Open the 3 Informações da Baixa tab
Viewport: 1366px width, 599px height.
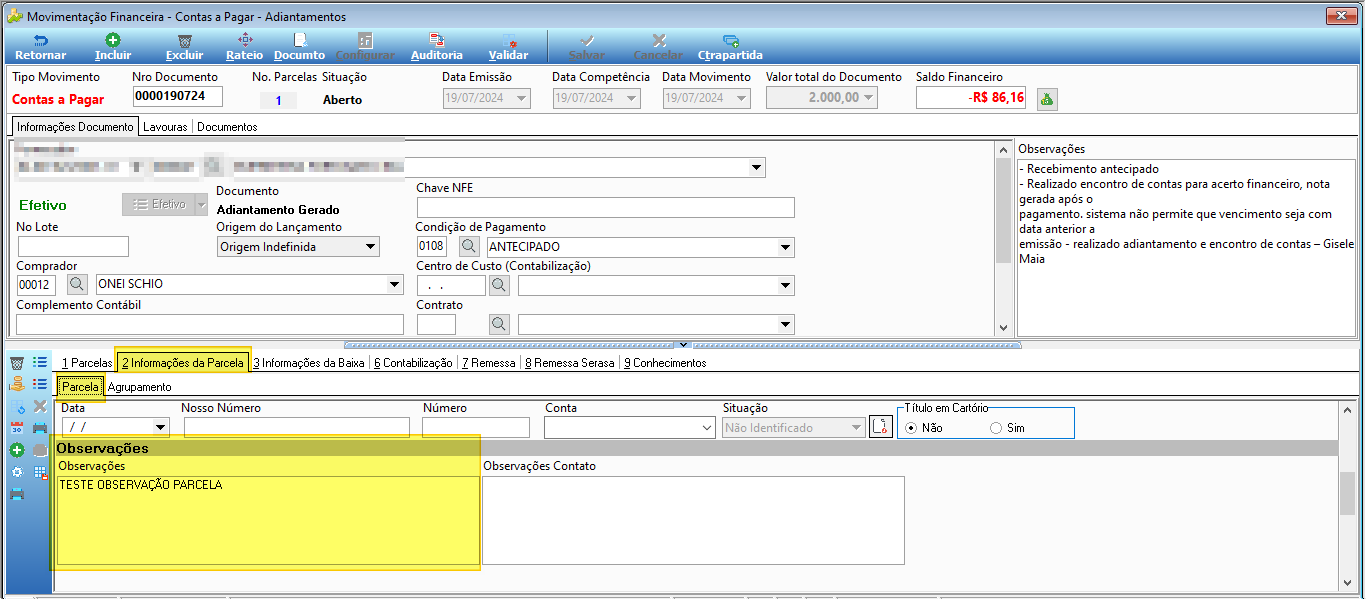point(308,363)
